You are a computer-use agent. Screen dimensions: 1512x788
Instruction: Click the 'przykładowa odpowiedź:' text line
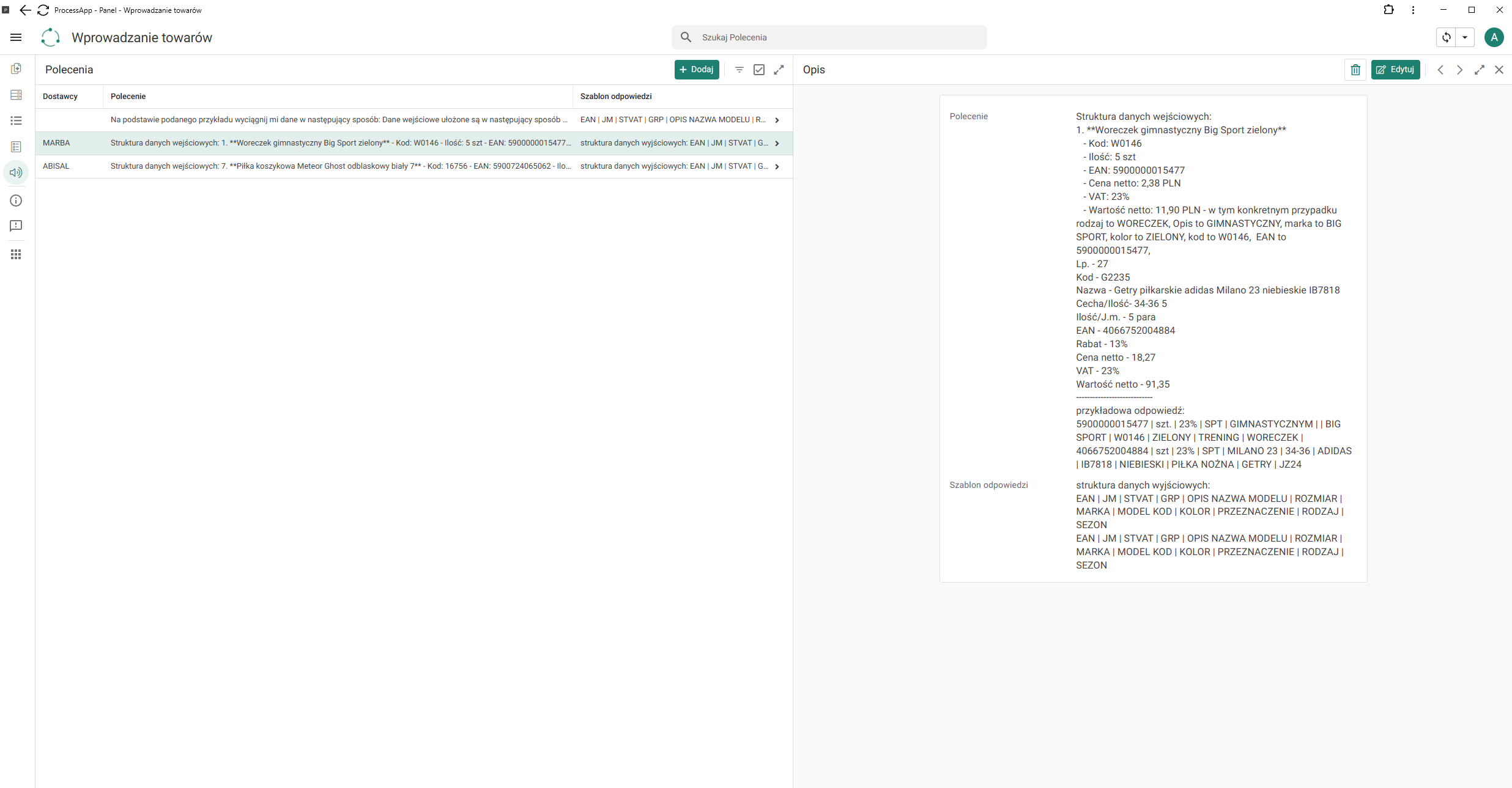[x=1130, y=411]
